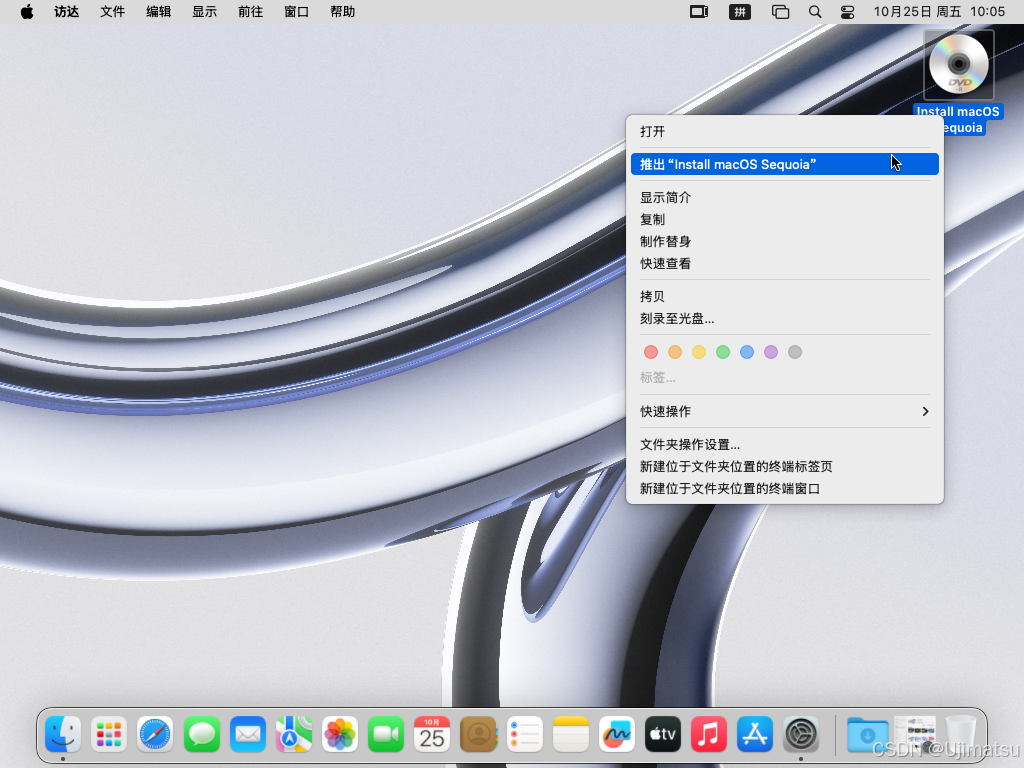Open Launchpad in the Dock
The image size is (1024, 768).
point(109,734)
